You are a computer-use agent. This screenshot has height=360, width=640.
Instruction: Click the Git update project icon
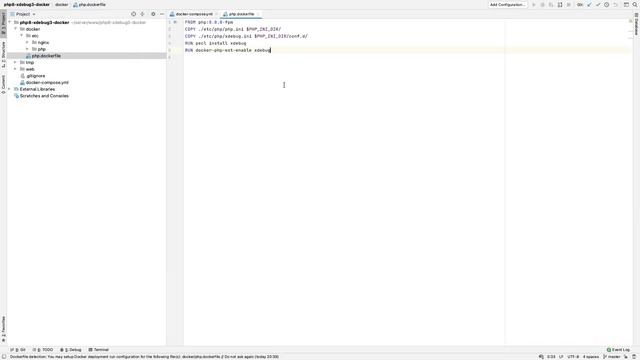[589, 4]
